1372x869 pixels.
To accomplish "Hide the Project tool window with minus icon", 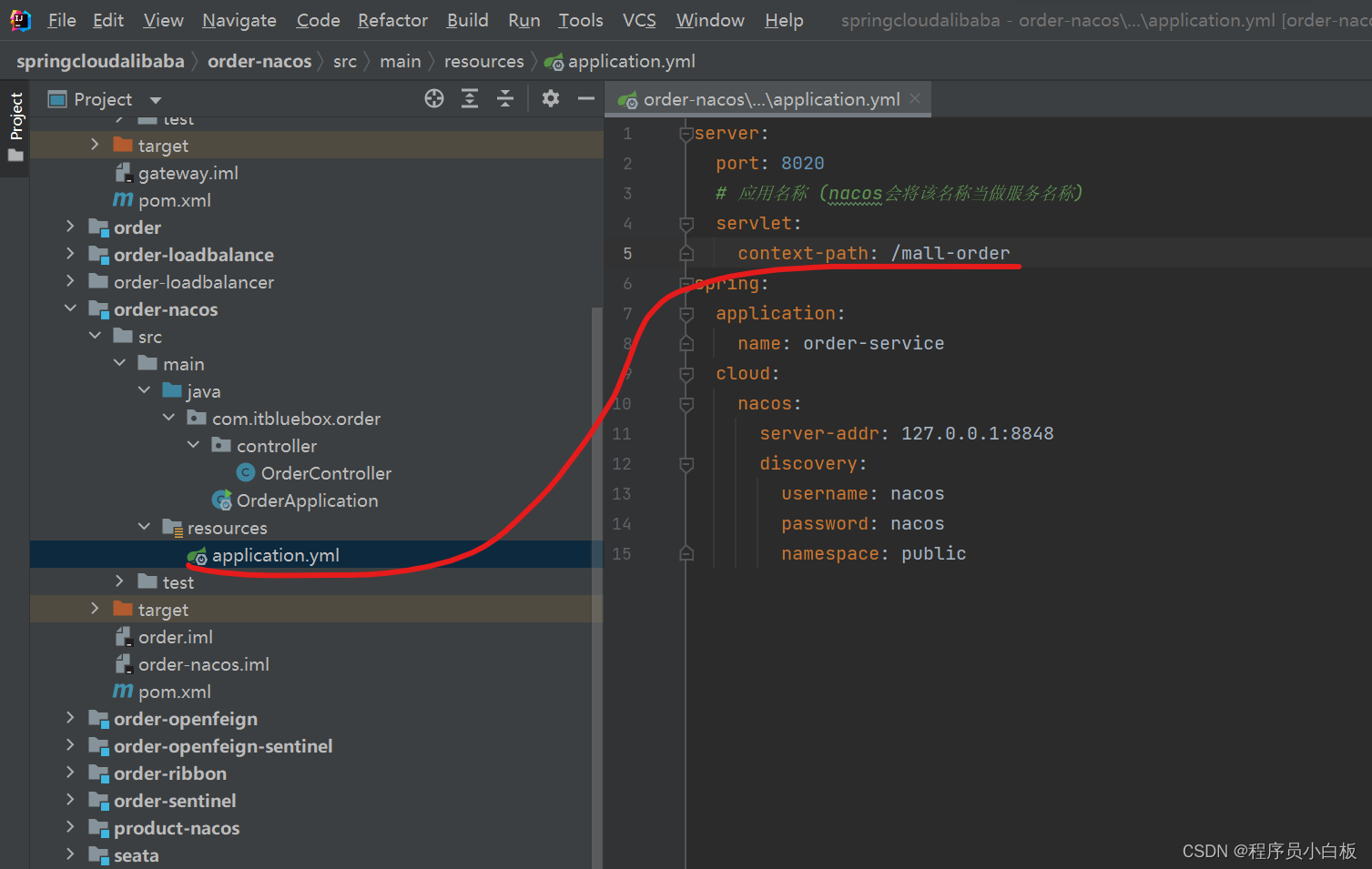I will tap(586, 98).
